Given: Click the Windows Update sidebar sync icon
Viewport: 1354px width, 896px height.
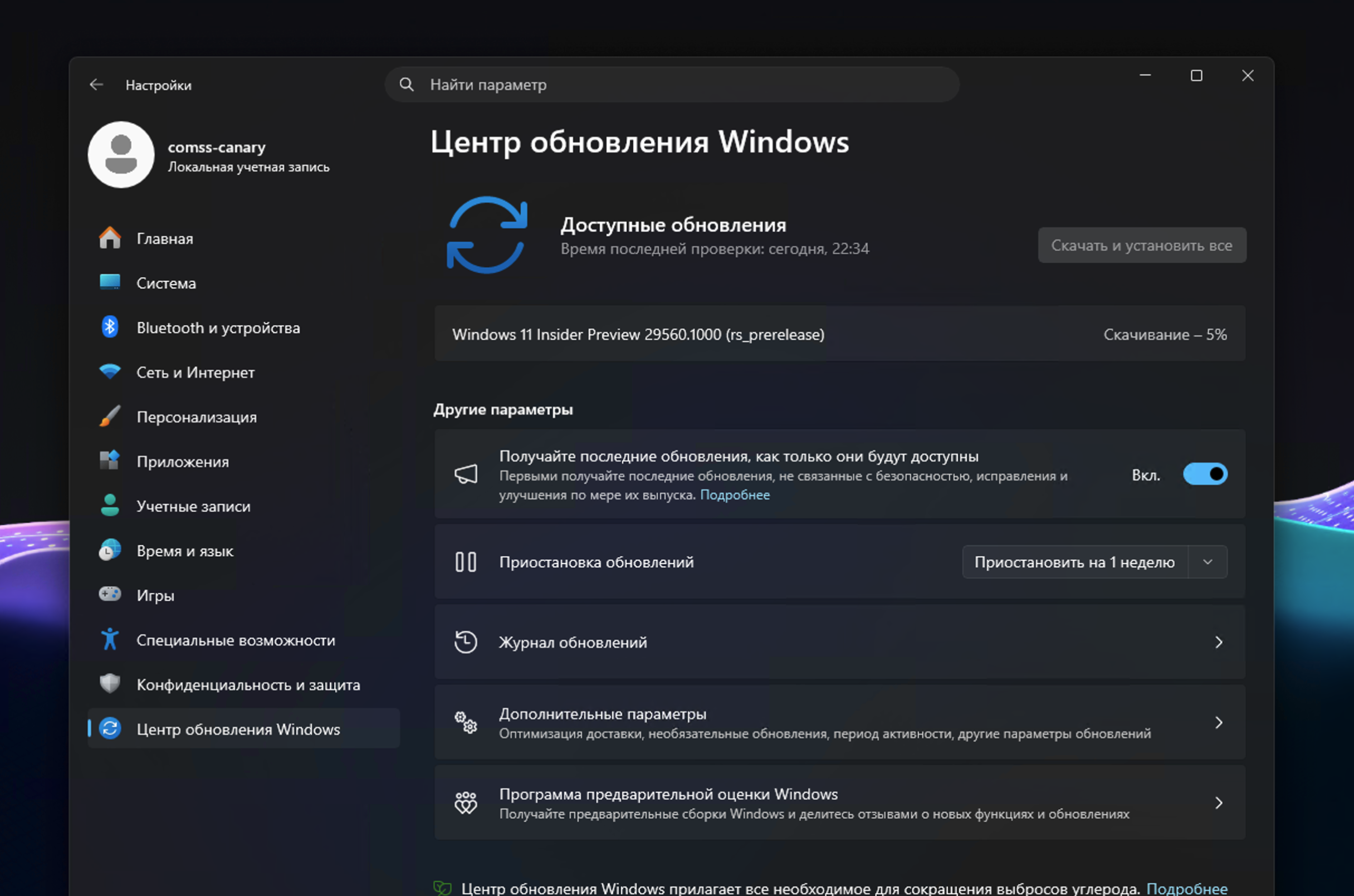Looking at the screenshot, I should click(110, 728).
